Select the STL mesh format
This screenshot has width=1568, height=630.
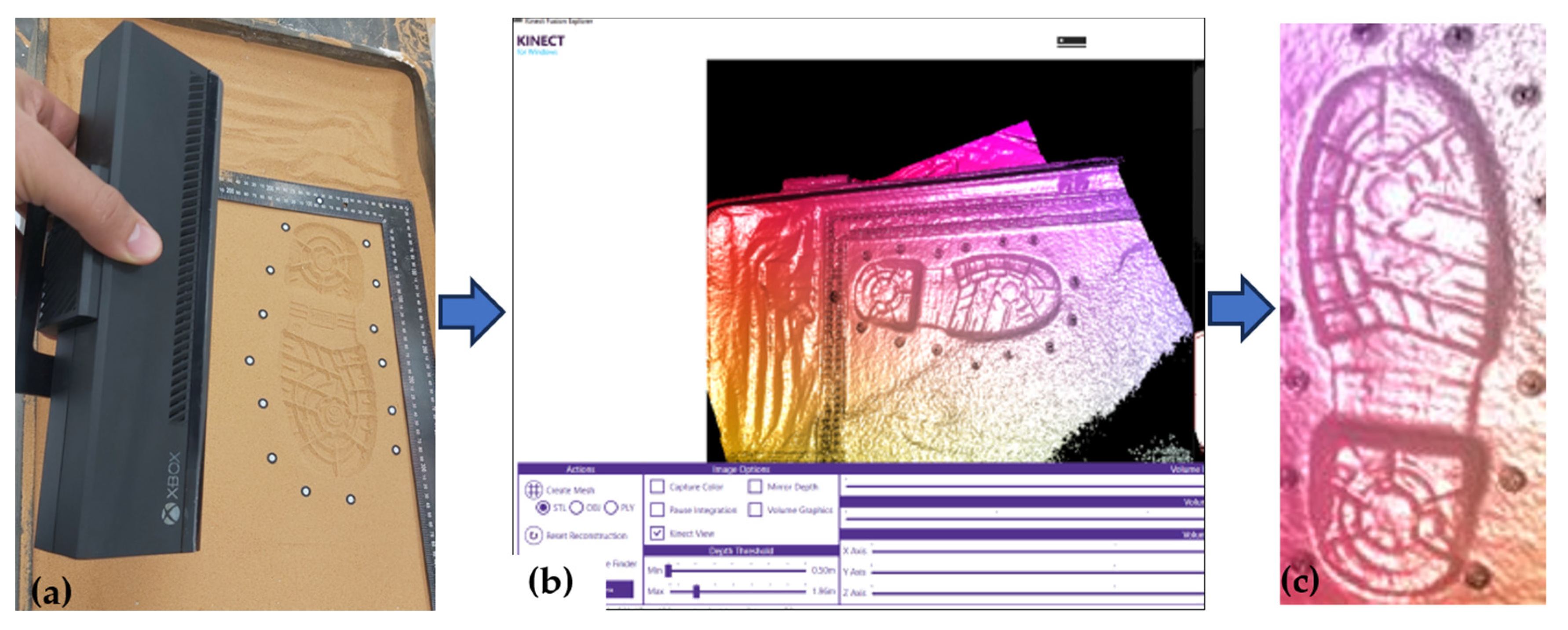coord(543,508)
